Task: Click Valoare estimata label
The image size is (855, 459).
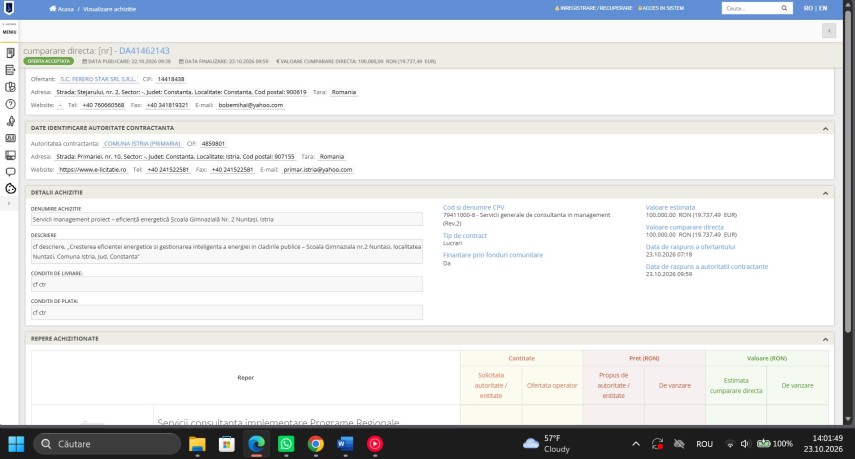Action: (x=670, y=208)
